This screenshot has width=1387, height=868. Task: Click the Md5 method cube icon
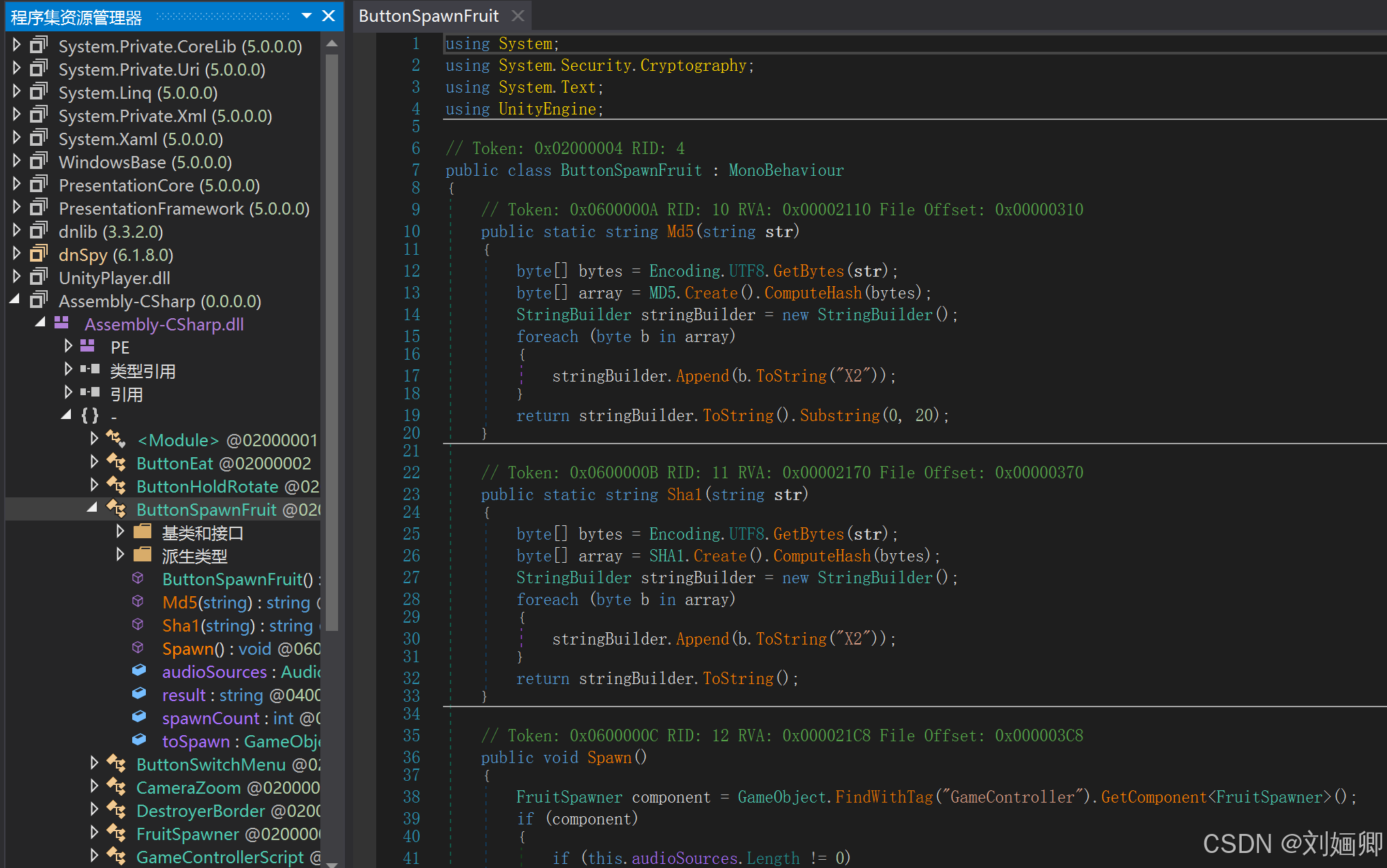[x=138, y=602]
